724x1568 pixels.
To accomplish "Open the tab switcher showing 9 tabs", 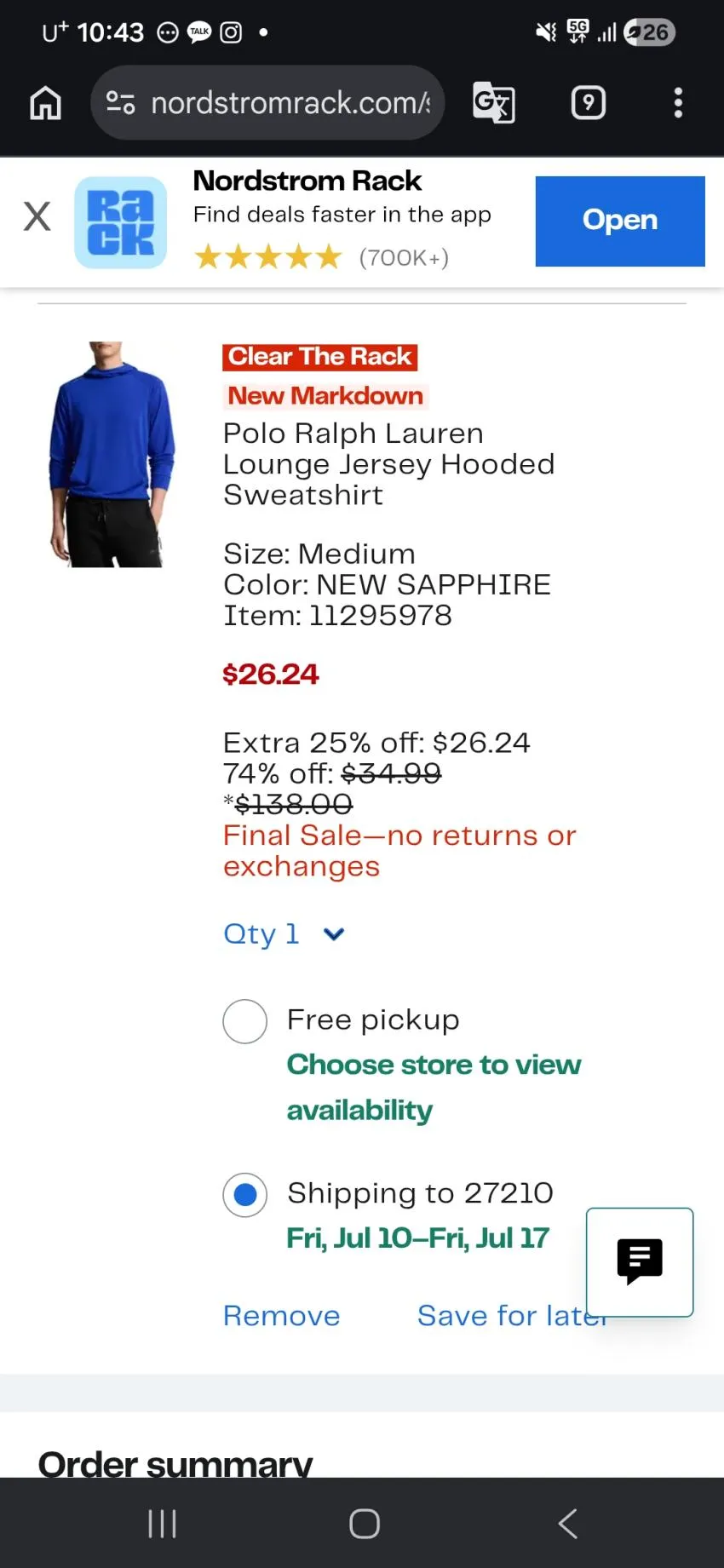I will [x=589, y=103].
